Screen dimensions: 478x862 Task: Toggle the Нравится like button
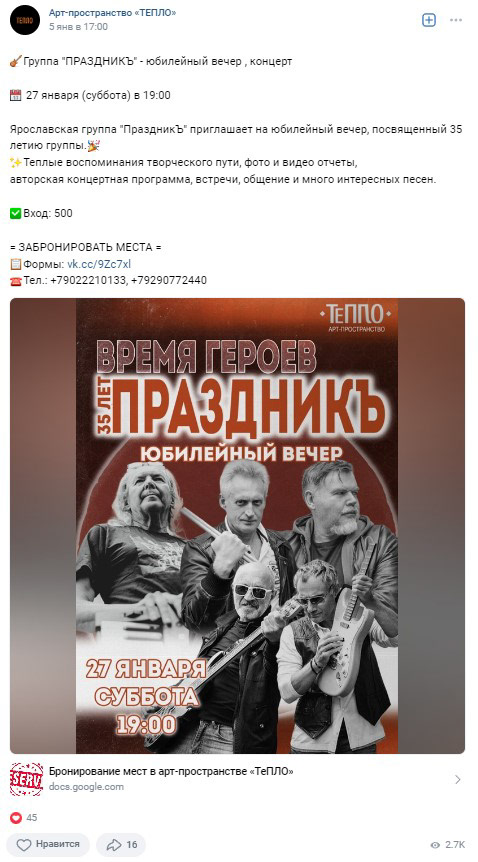[x=50, y=844]
